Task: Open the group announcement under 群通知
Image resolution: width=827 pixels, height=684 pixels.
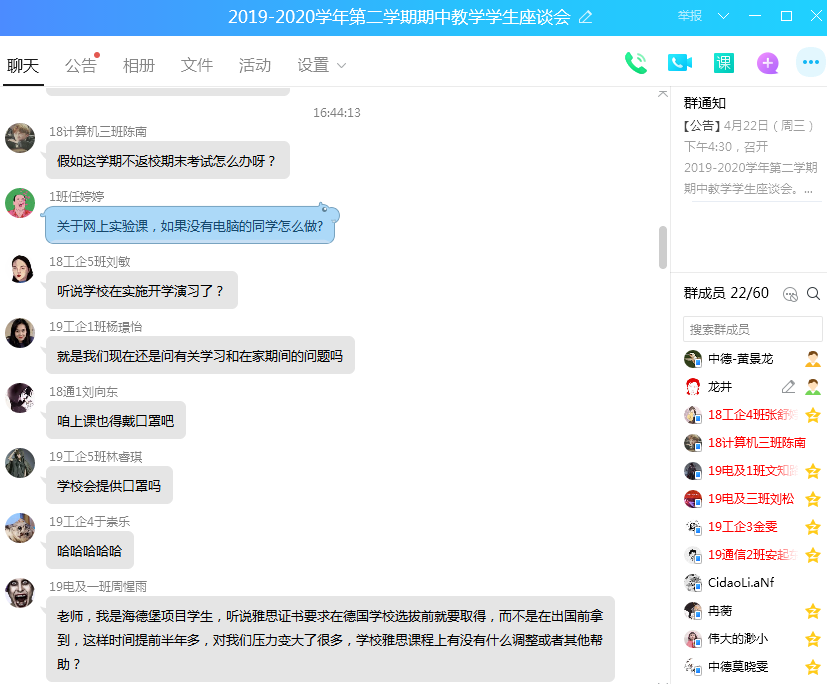Action: click(x=750, y=157)
